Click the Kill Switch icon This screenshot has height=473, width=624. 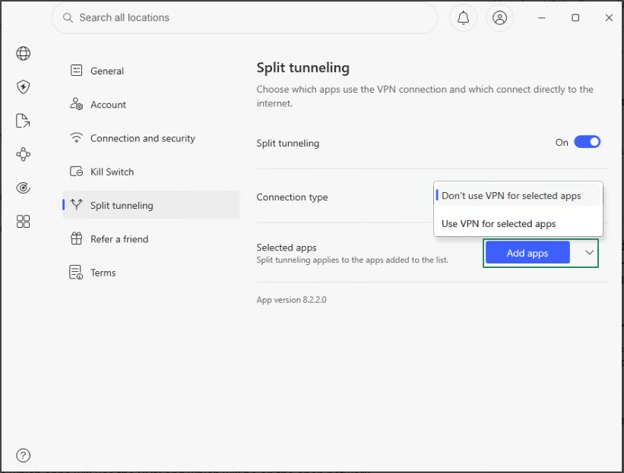tap(76, 171)
